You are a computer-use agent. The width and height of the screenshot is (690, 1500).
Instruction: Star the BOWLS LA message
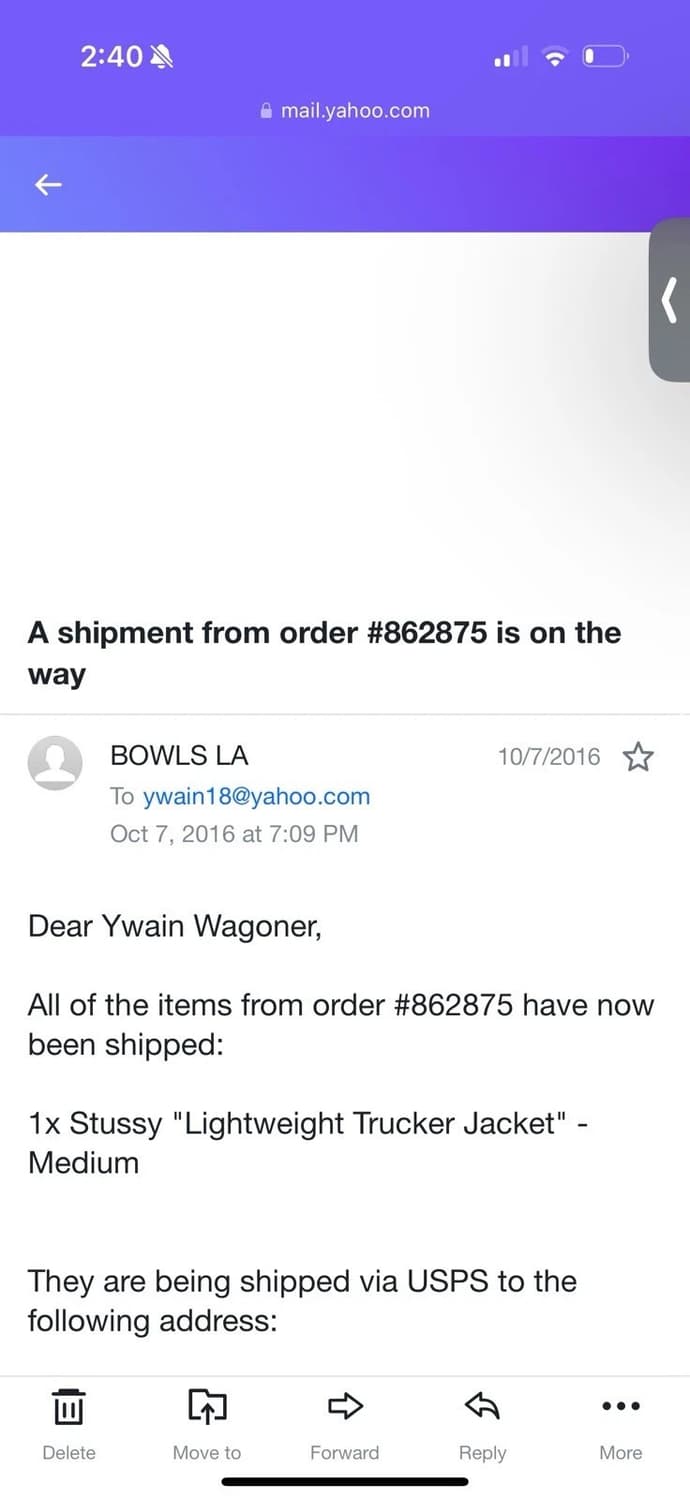coord(637,758)
